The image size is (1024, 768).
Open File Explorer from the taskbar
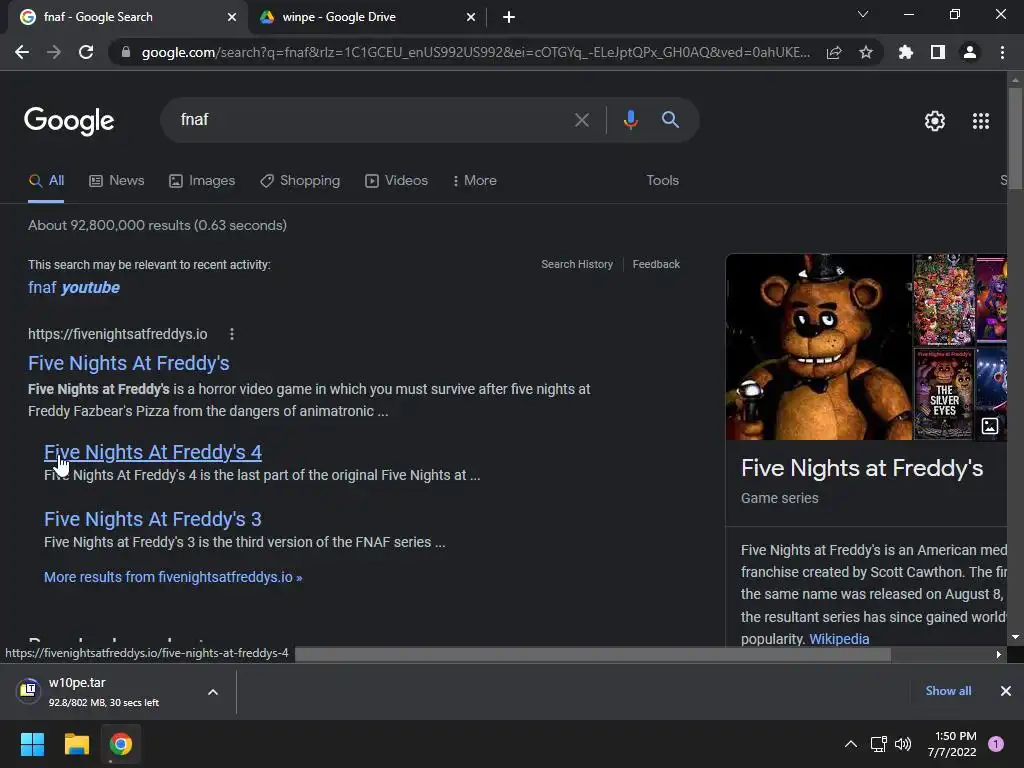tap(76, 744)
